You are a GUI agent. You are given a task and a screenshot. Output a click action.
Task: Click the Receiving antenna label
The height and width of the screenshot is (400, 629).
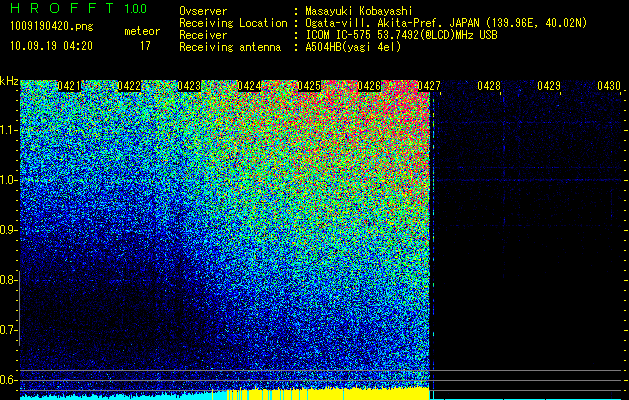(230, 47)
